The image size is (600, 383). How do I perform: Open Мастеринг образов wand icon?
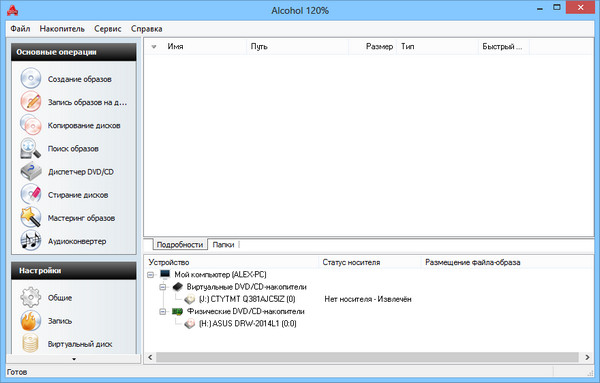31,218
